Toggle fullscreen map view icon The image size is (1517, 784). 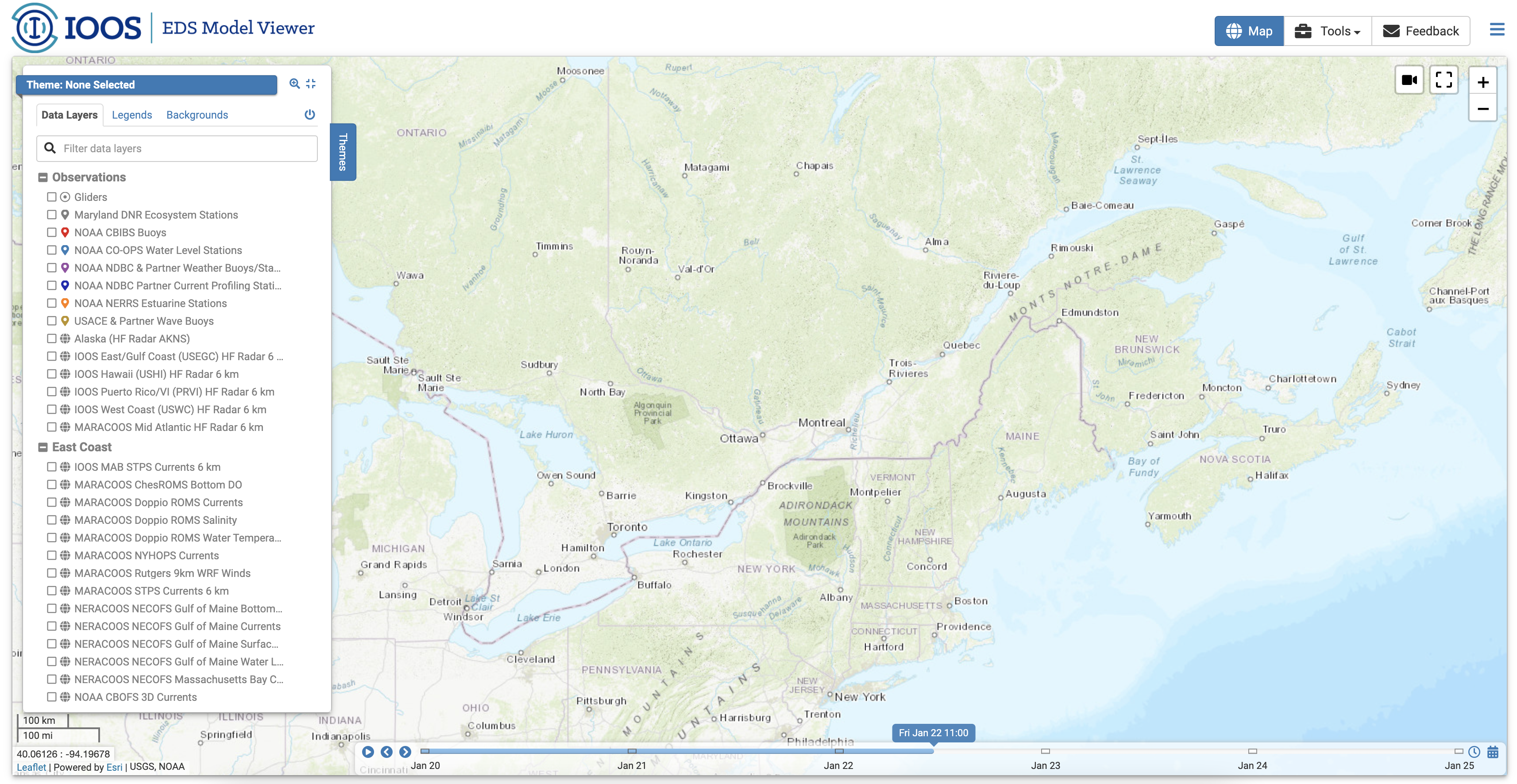click(1444, 80)
